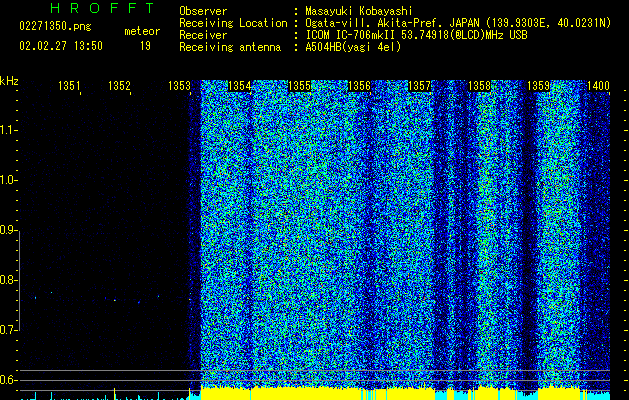The height and width of the screenshot is (400, 629).
Task: Click the 1.0 kHz axis label
Action: [7, 180]
